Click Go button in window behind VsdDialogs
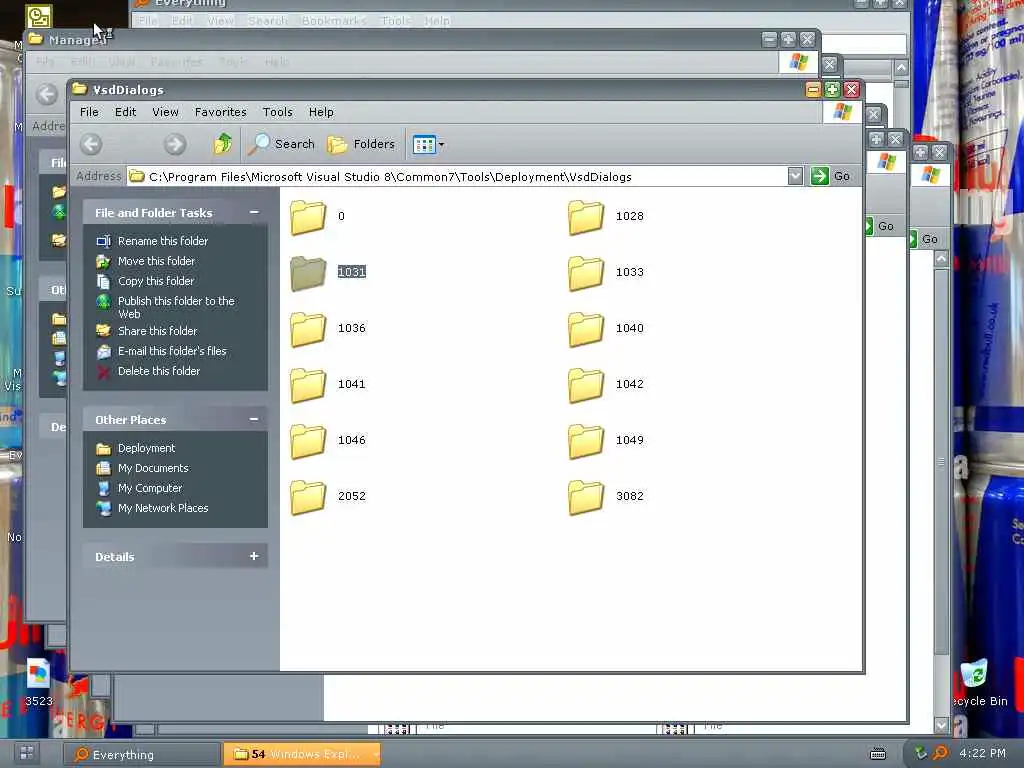Image resolution: width=1024 pixels, height=768 pixels. (880, 226)
